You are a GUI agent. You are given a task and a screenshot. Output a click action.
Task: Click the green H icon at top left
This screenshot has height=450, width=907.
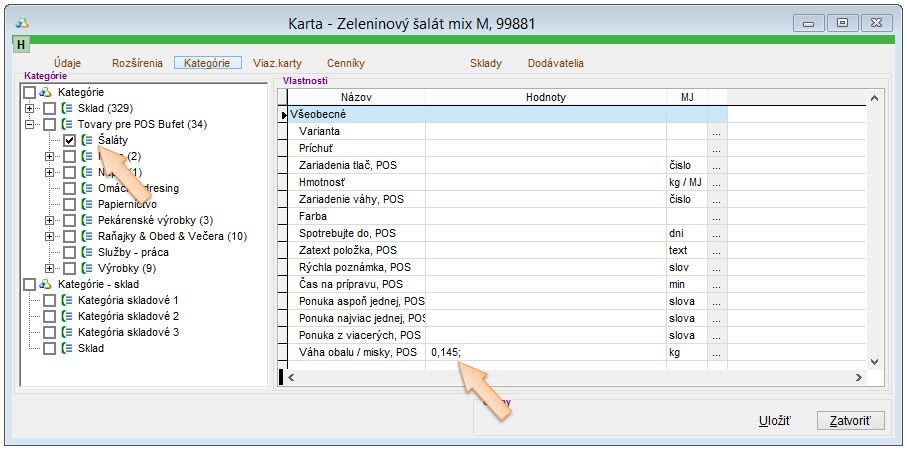19,45
